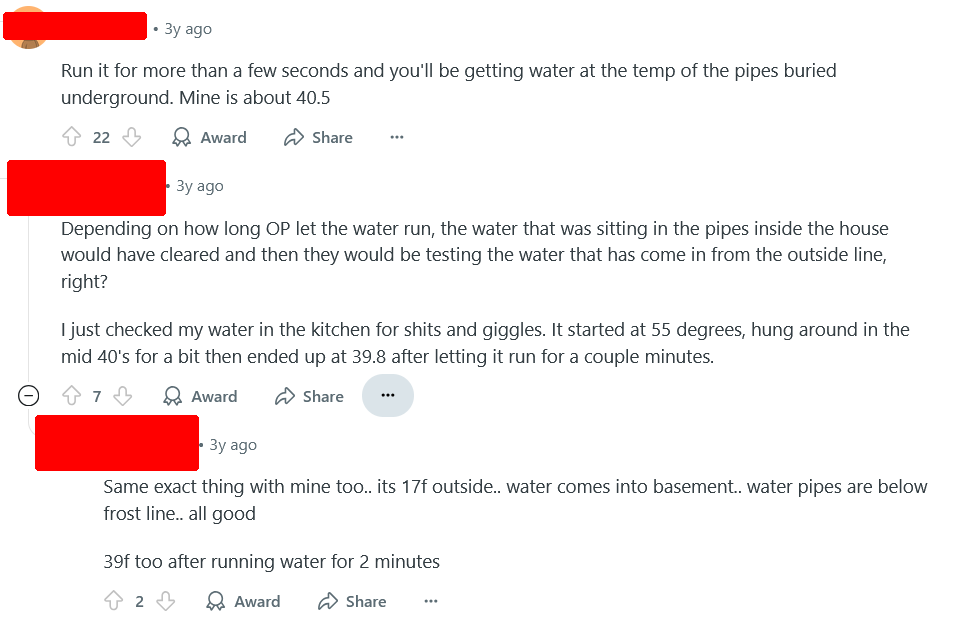Open the reply author's redacted username
Screen dimensions: 957x631
click(117, 443)
